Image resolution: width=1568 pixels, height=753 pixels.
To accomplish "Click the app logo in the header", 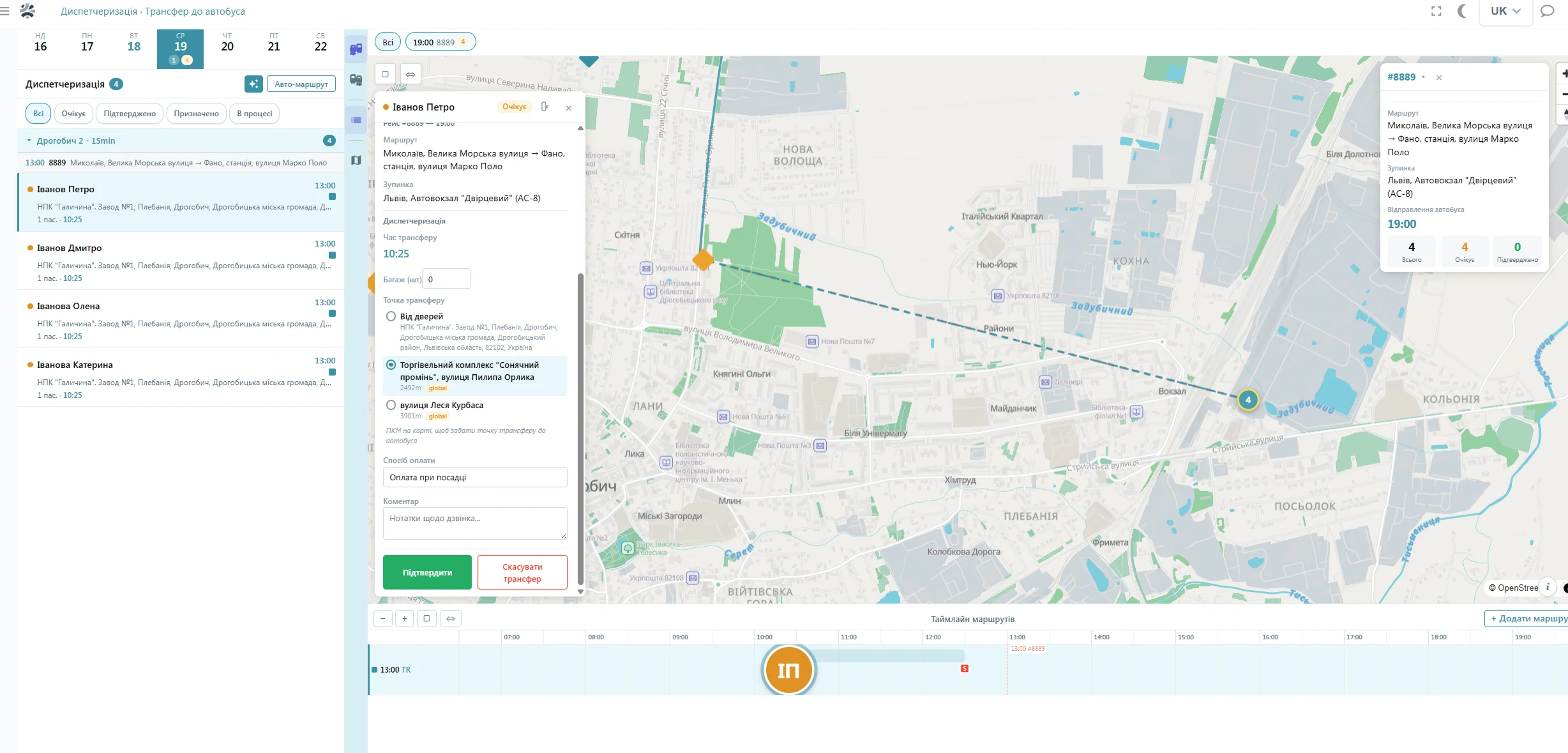I will (27, 11).
